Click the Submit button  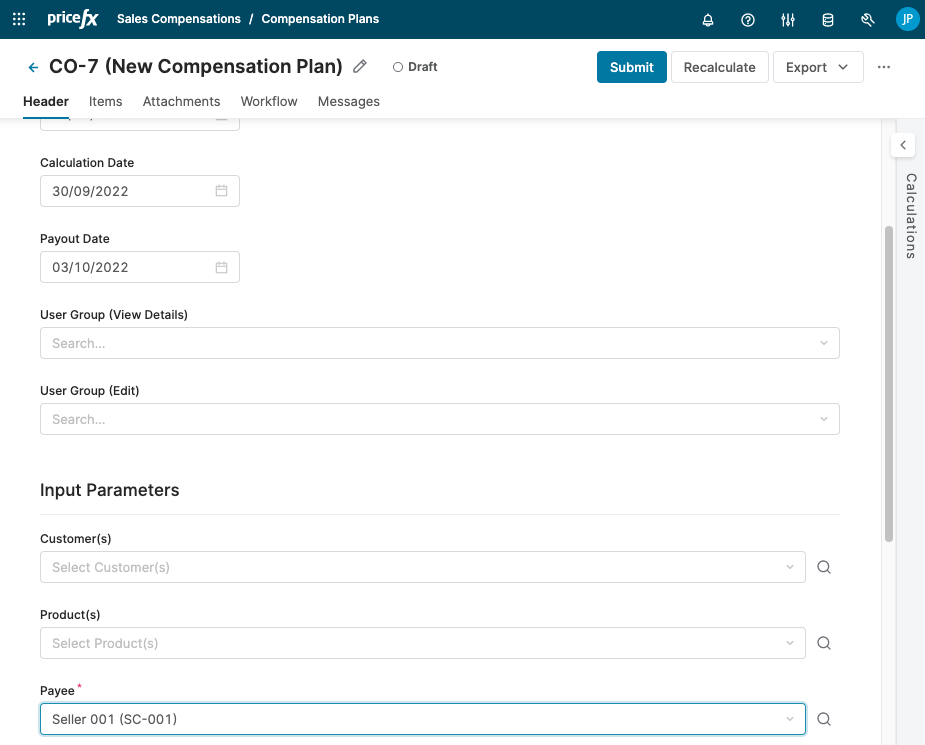[631, 67]
